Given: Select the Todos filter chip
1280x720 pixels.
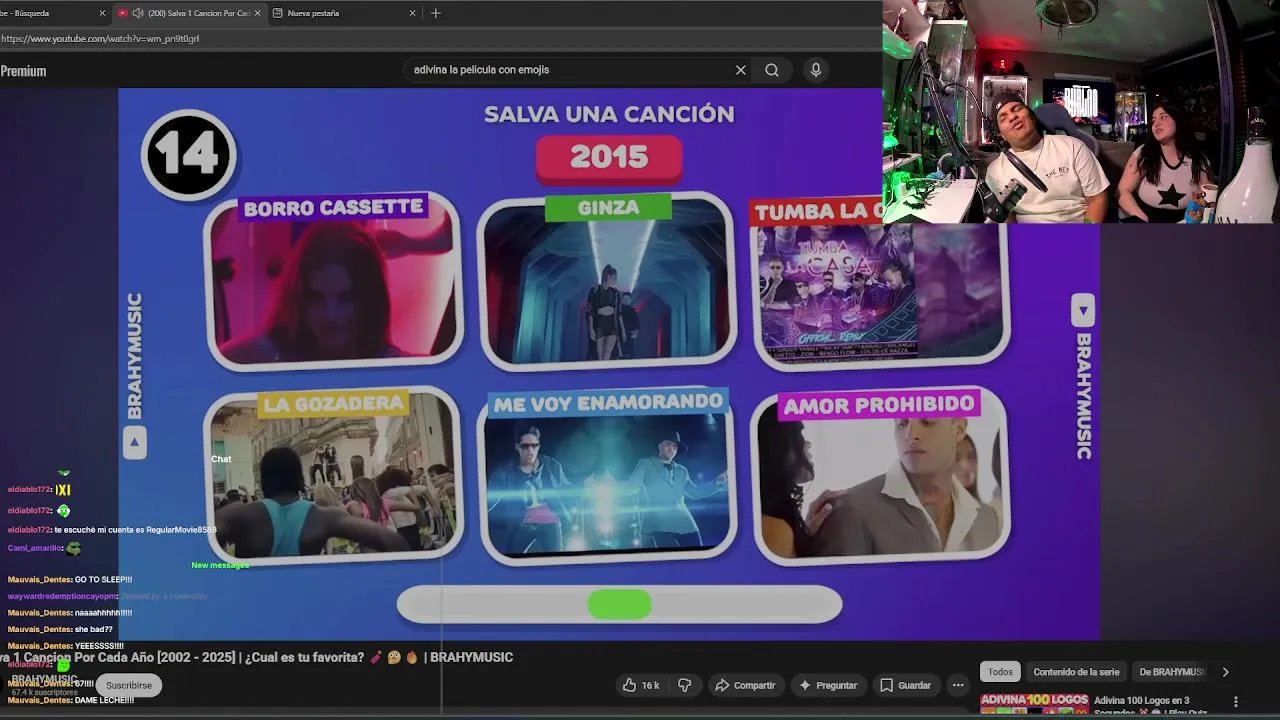Looking at the screenshot, I should click(x=1001, y=672).
